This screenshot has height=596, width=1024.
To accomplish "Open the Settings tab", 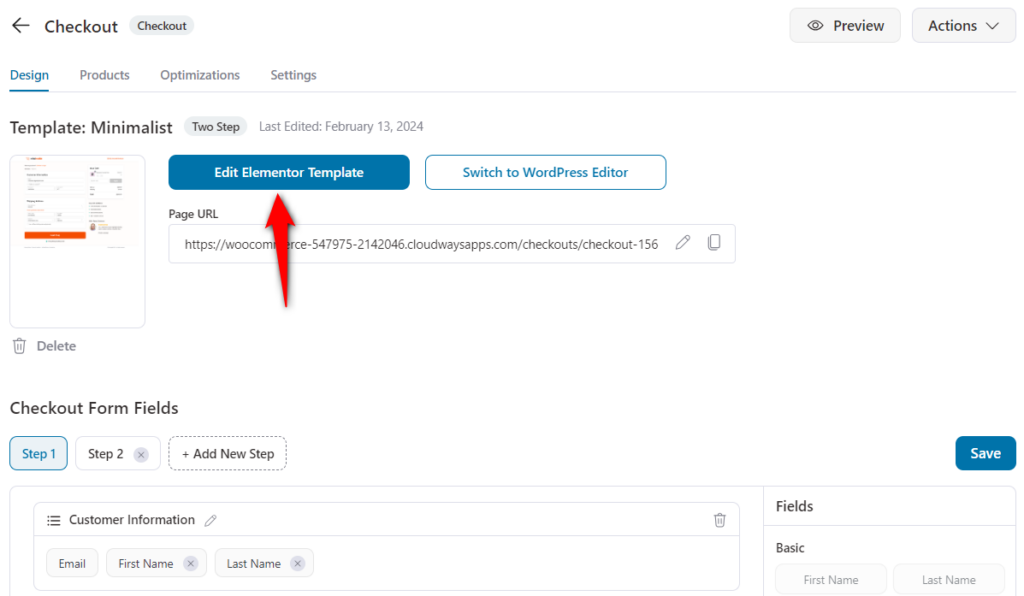I will coord(293,75).
